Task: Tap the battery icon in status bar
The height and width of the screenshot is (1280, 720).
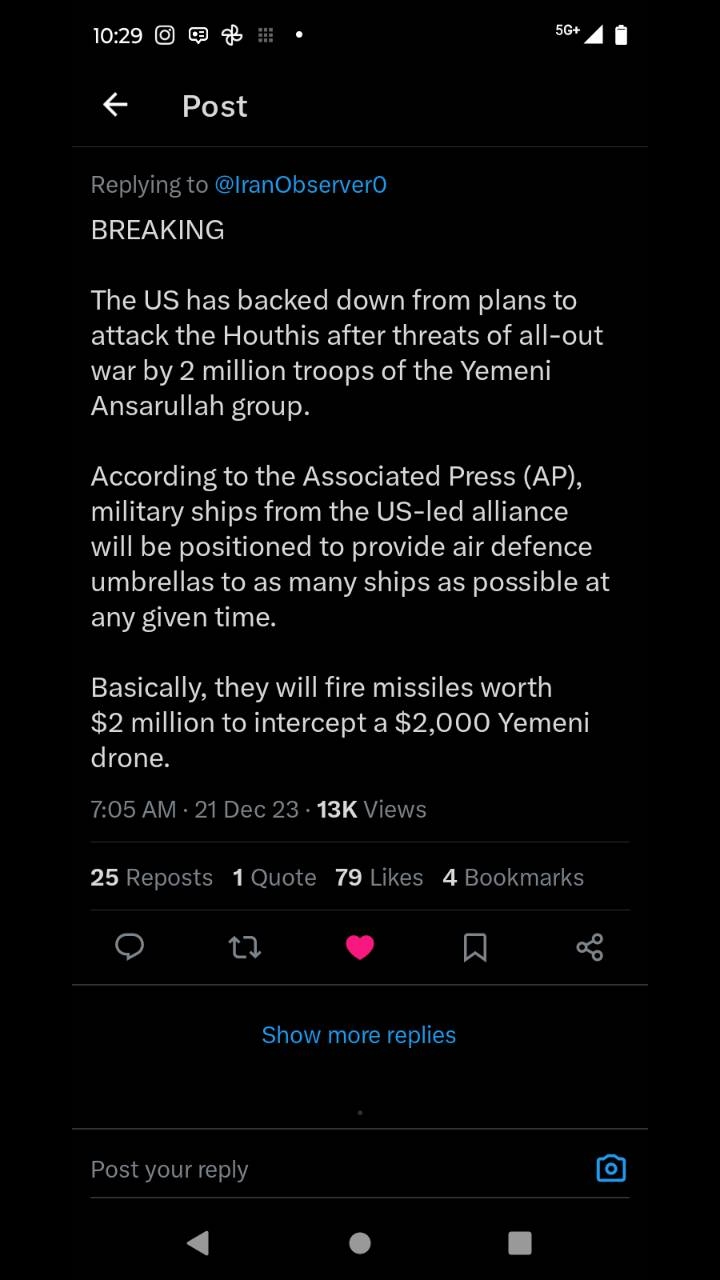Action: 621,35
